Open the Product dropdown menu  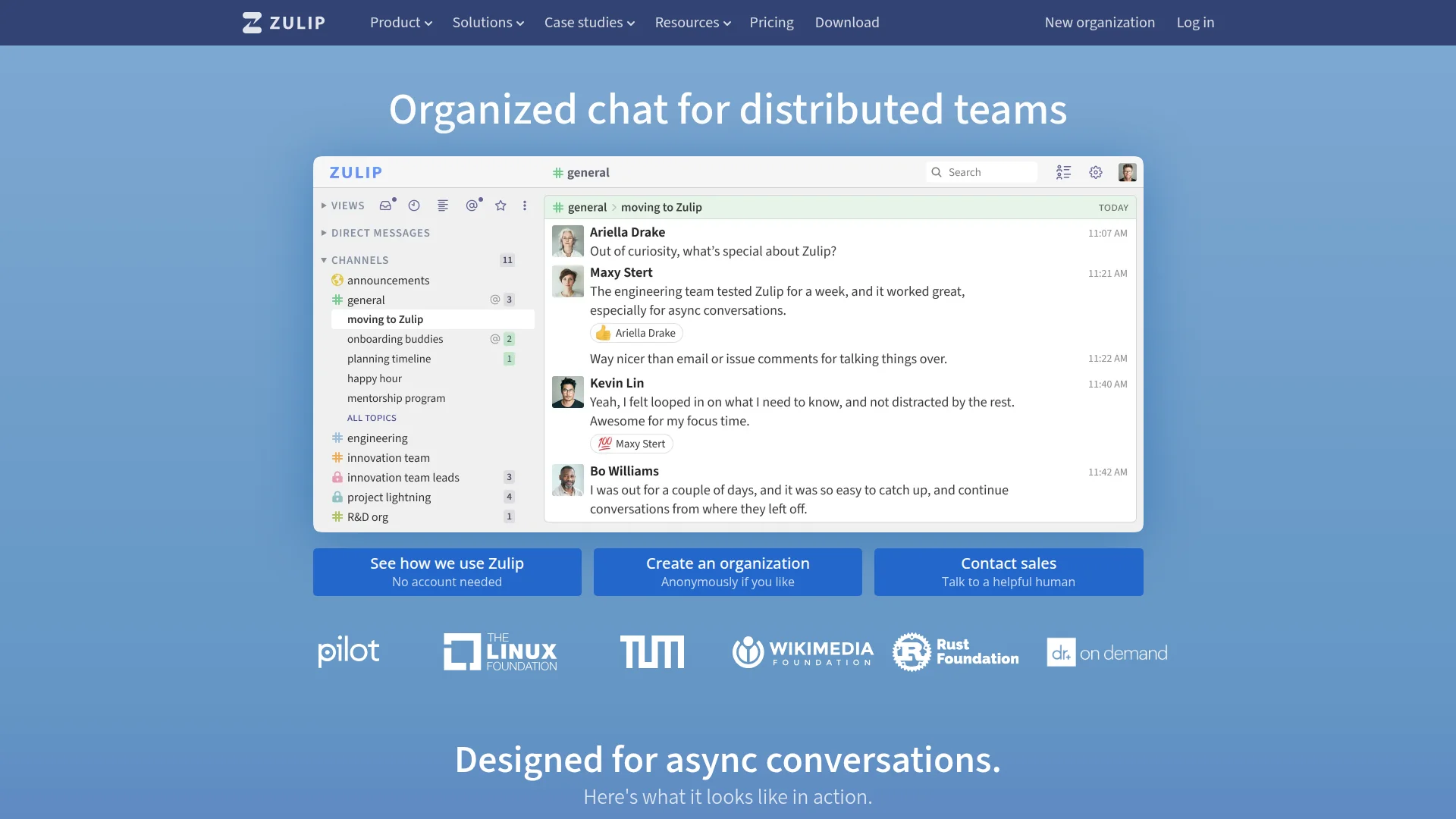click(x=400, y=22)
